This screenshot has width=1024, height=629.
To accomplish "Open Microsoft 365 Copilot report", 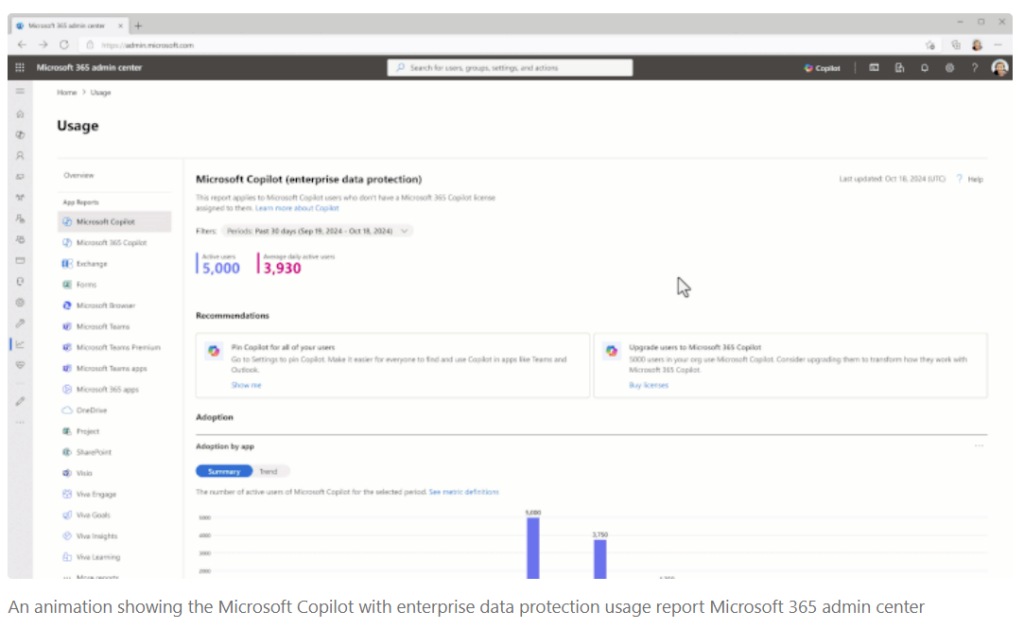I will pyautogui.click(x=111, y=243).
